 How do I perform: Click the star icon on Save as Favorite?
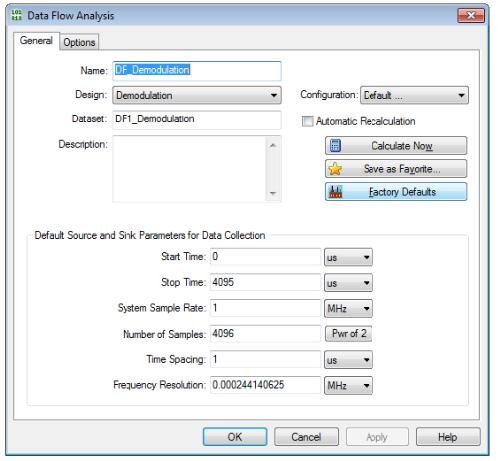[x=335, y=169]
